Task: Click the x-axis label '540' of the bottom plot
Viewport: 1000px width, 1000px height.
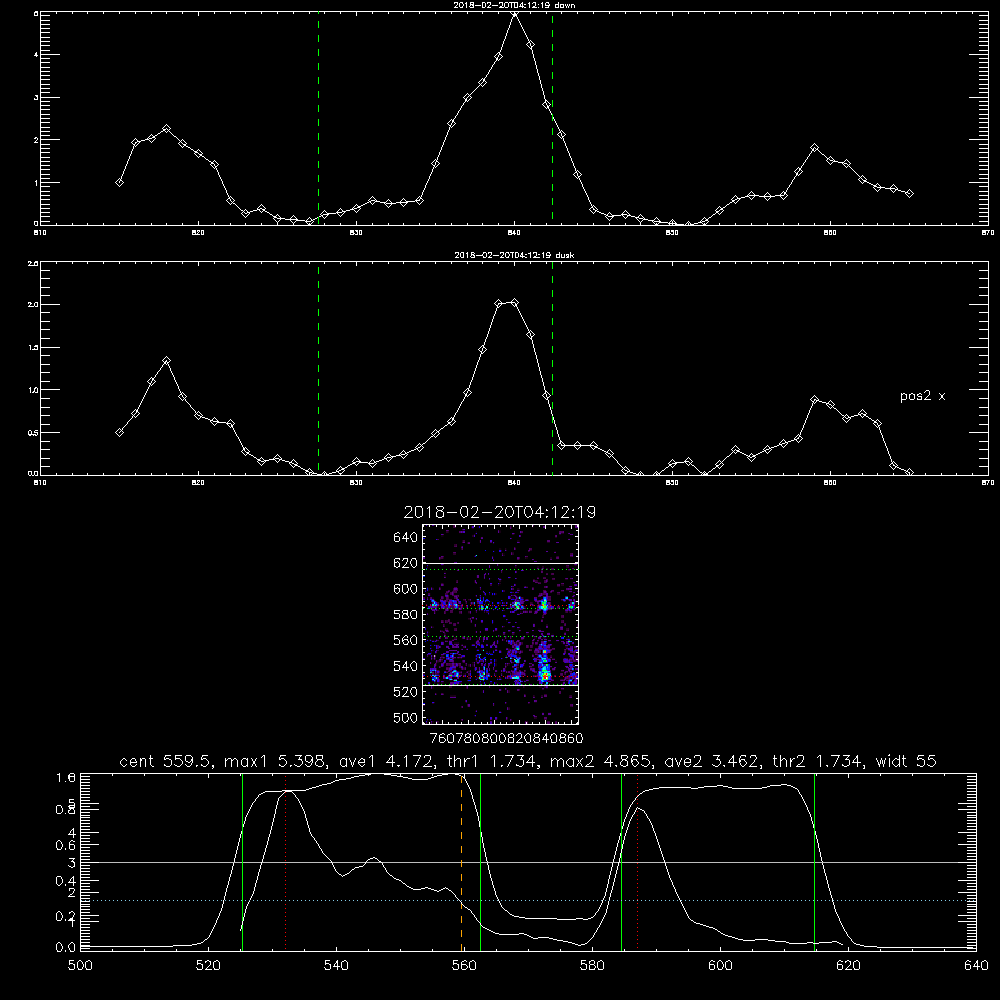Action: [336, 966]
